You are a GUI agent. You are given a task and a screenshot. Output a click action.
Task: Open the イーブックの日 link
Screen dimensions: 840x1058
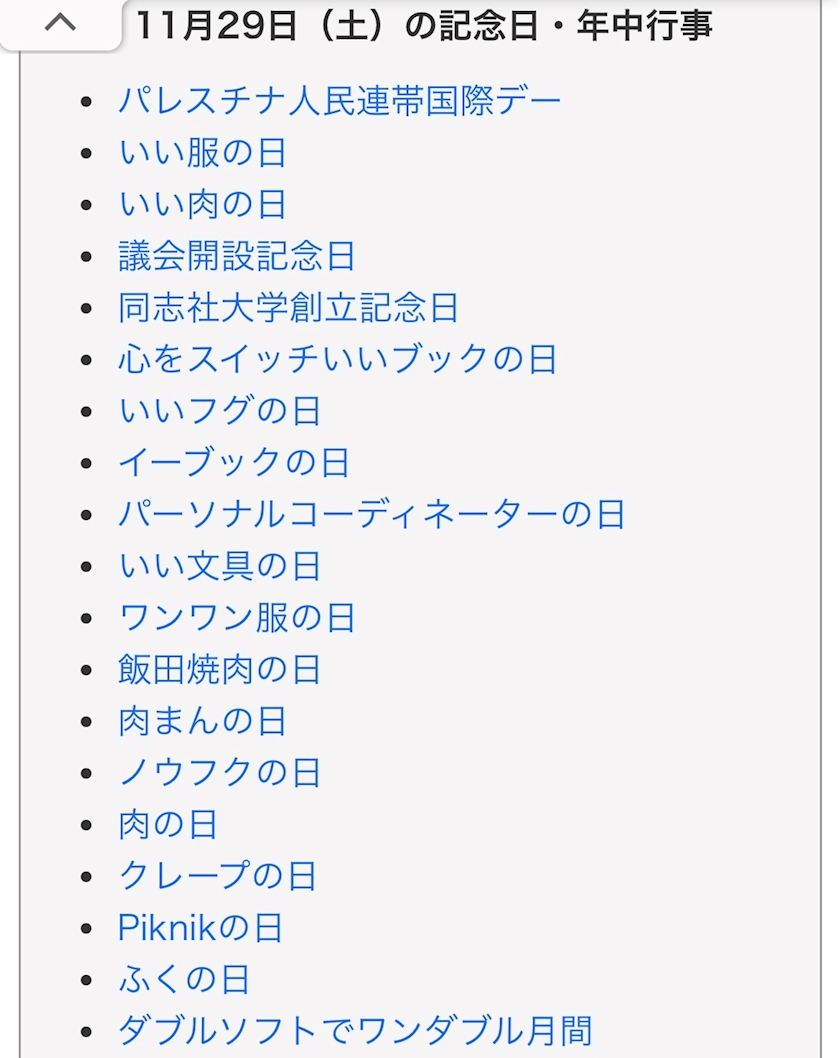234,463
